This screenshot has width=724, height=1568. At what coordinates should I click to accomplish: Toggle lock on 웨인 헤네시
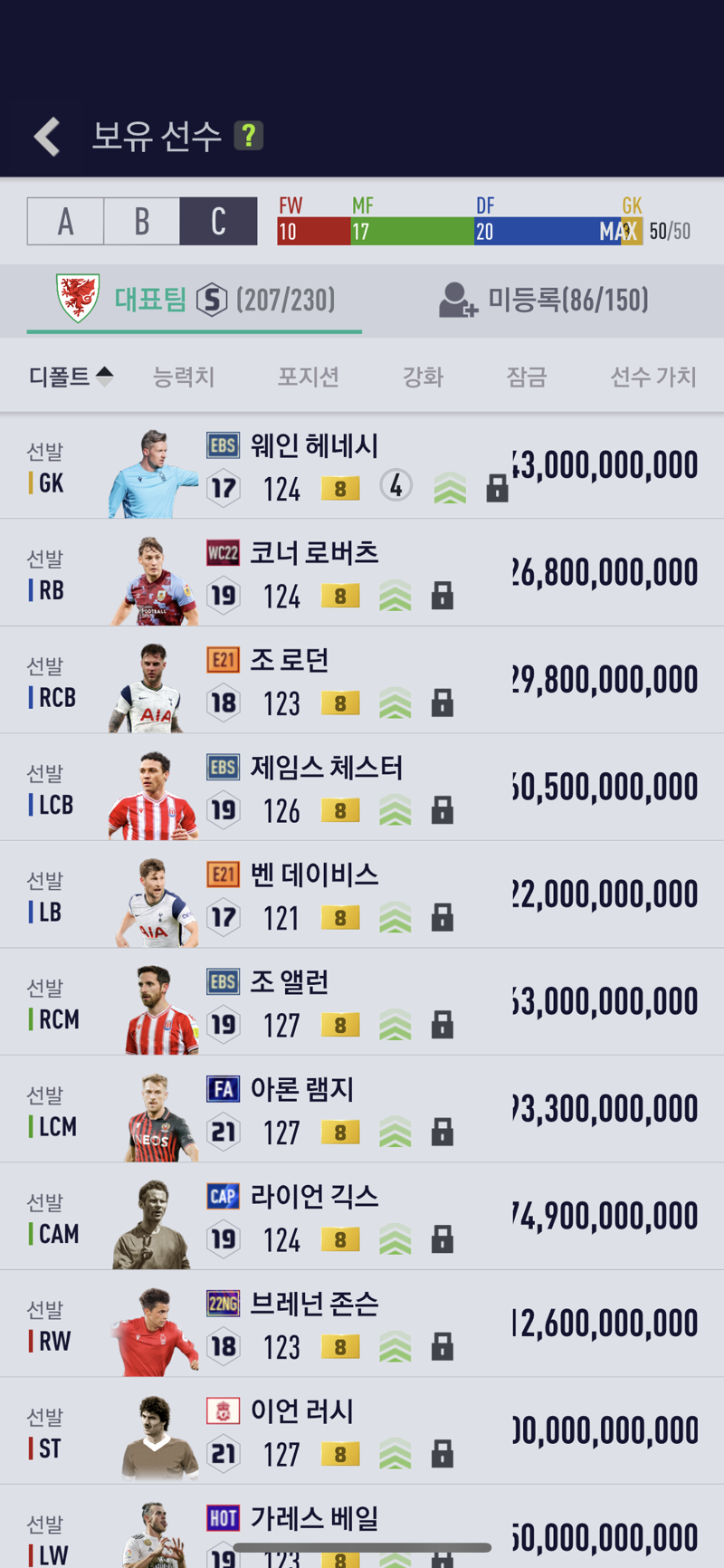tap(497, 488)
